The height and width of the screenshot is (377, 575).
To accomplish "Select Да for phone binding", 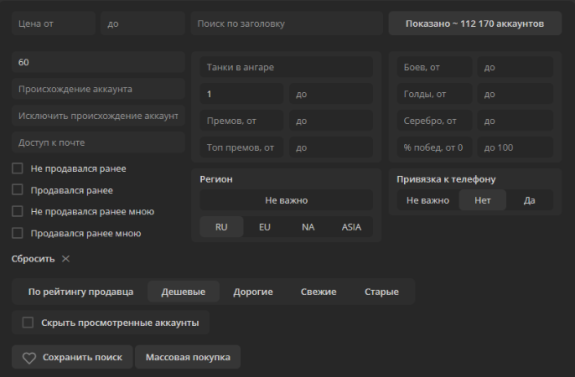I will tap(530, 200).
